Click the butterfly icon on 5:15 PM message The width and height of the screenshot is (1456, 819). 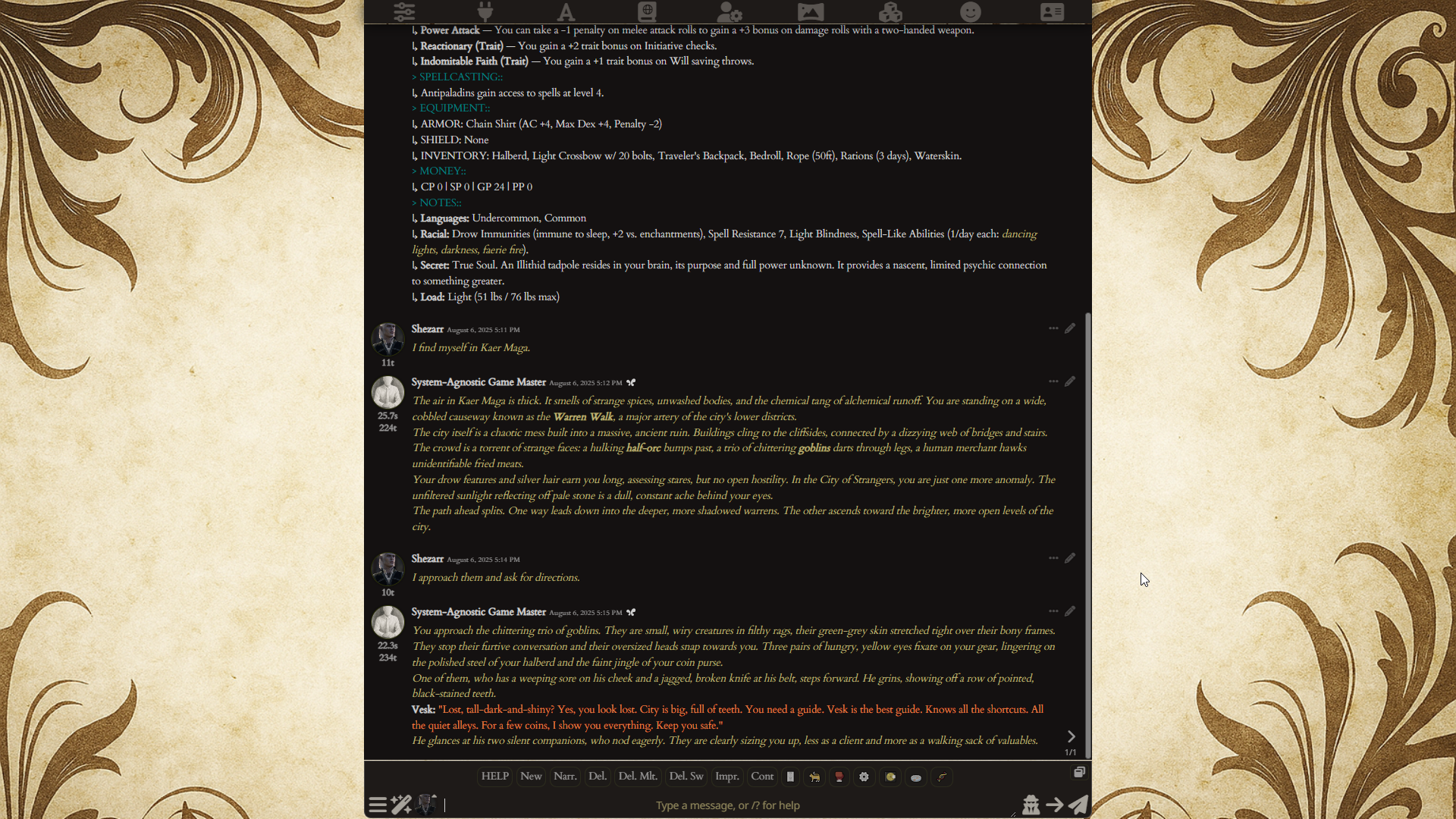pyautogui.click(x=631, y=613)
